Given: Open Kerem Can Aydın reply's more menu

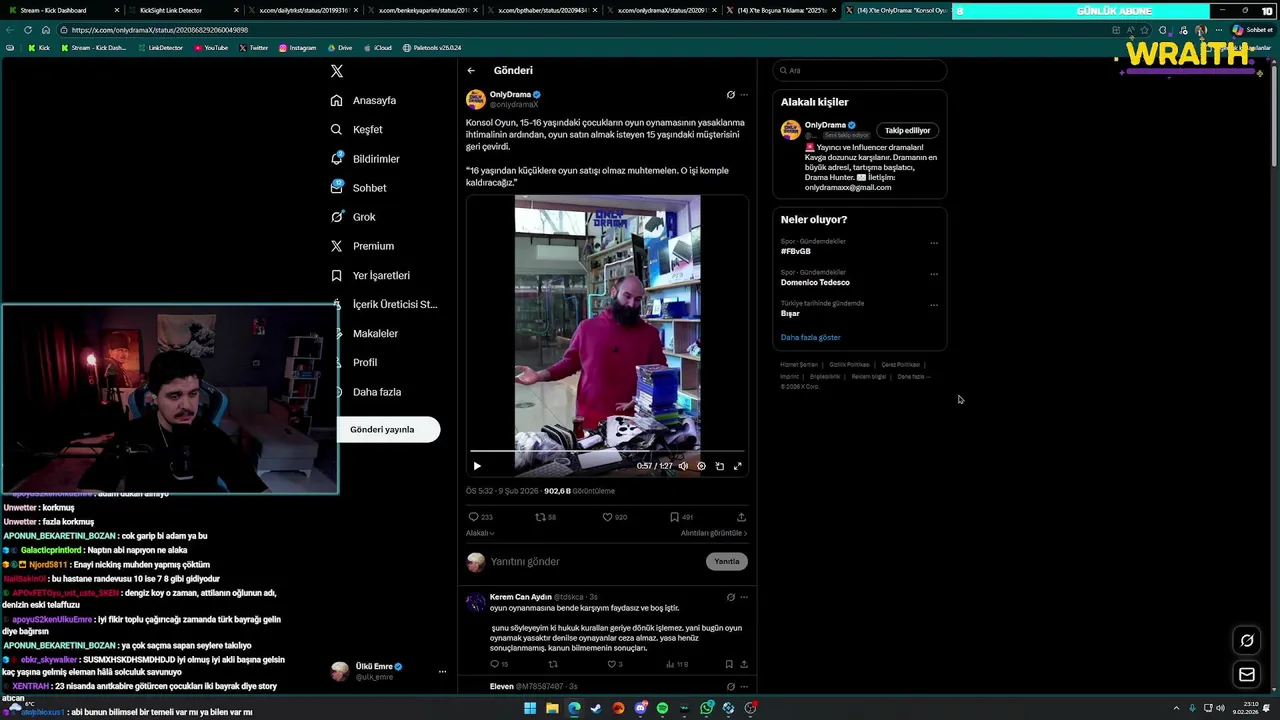Looking at the screenshot, I should pos(743,597).
